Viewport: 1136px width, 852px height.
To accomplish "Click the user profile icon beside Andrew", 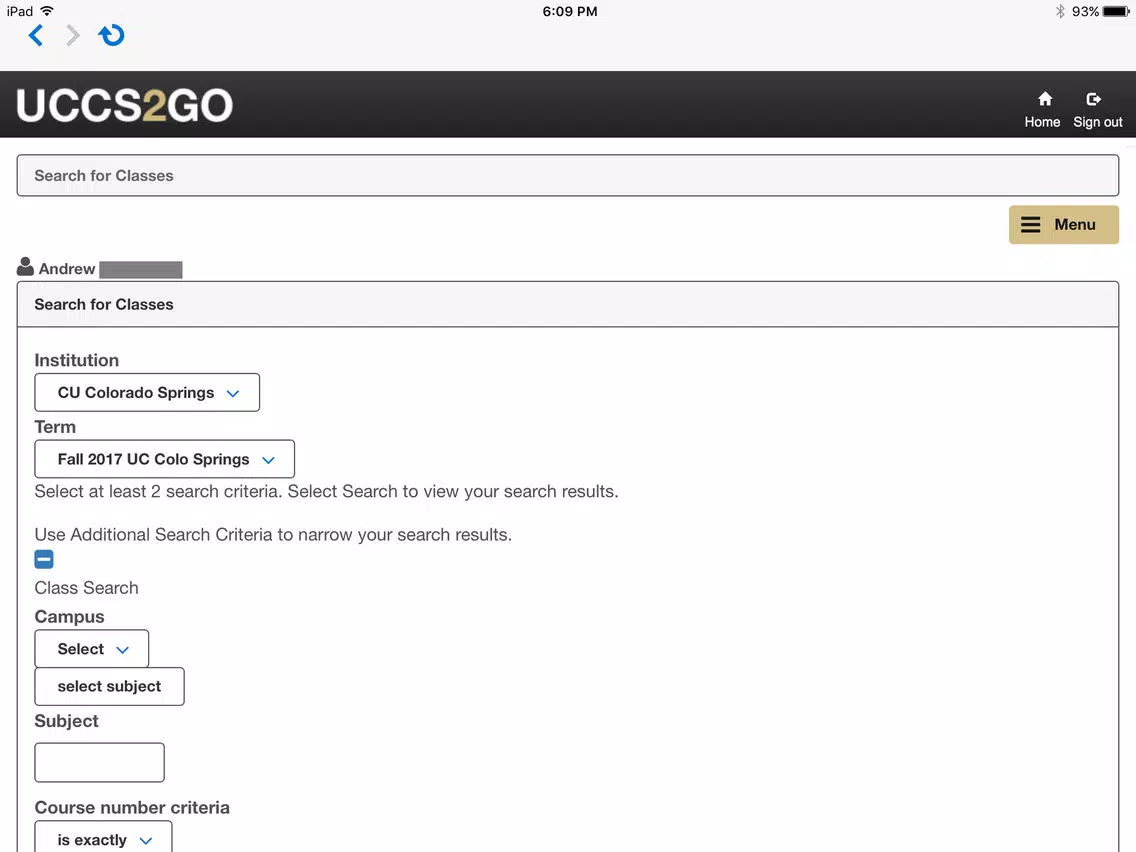I will (25, 267).
